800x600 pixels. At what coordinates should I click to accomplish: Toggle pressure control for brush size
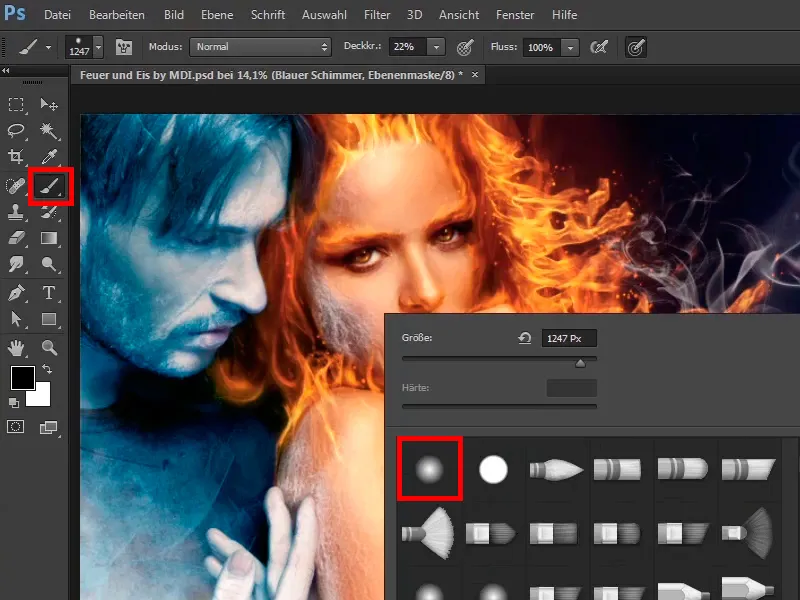click(x=636, y=47)
